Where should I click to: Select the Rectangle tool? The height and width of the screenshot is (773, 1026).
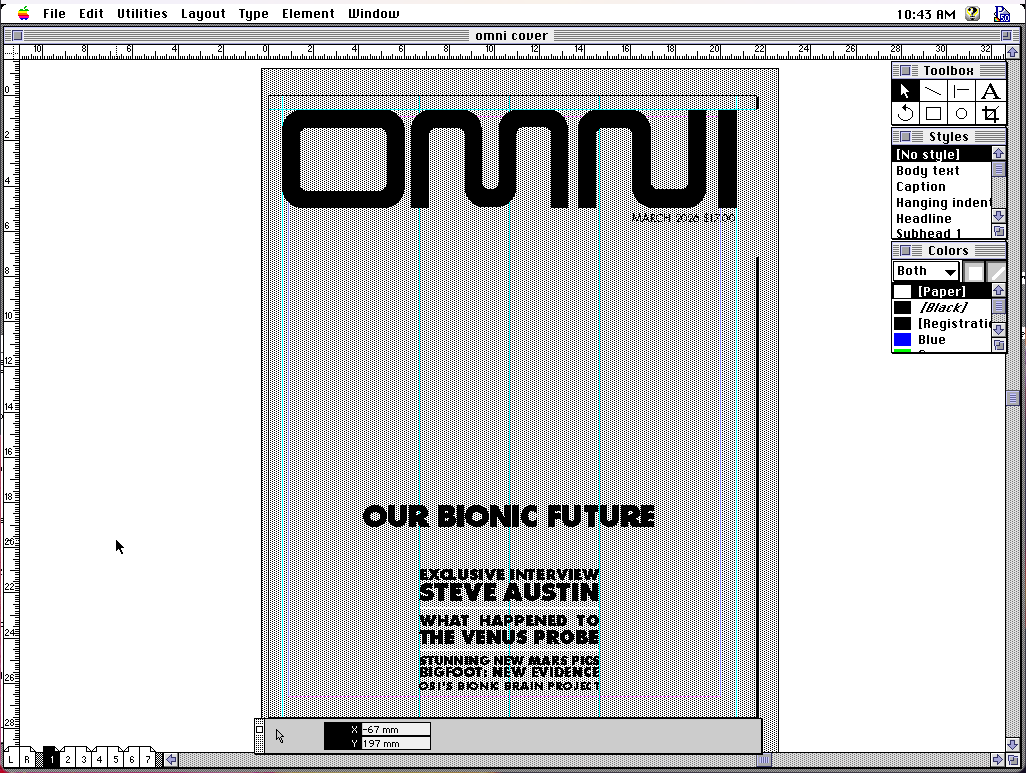(932, 112)
